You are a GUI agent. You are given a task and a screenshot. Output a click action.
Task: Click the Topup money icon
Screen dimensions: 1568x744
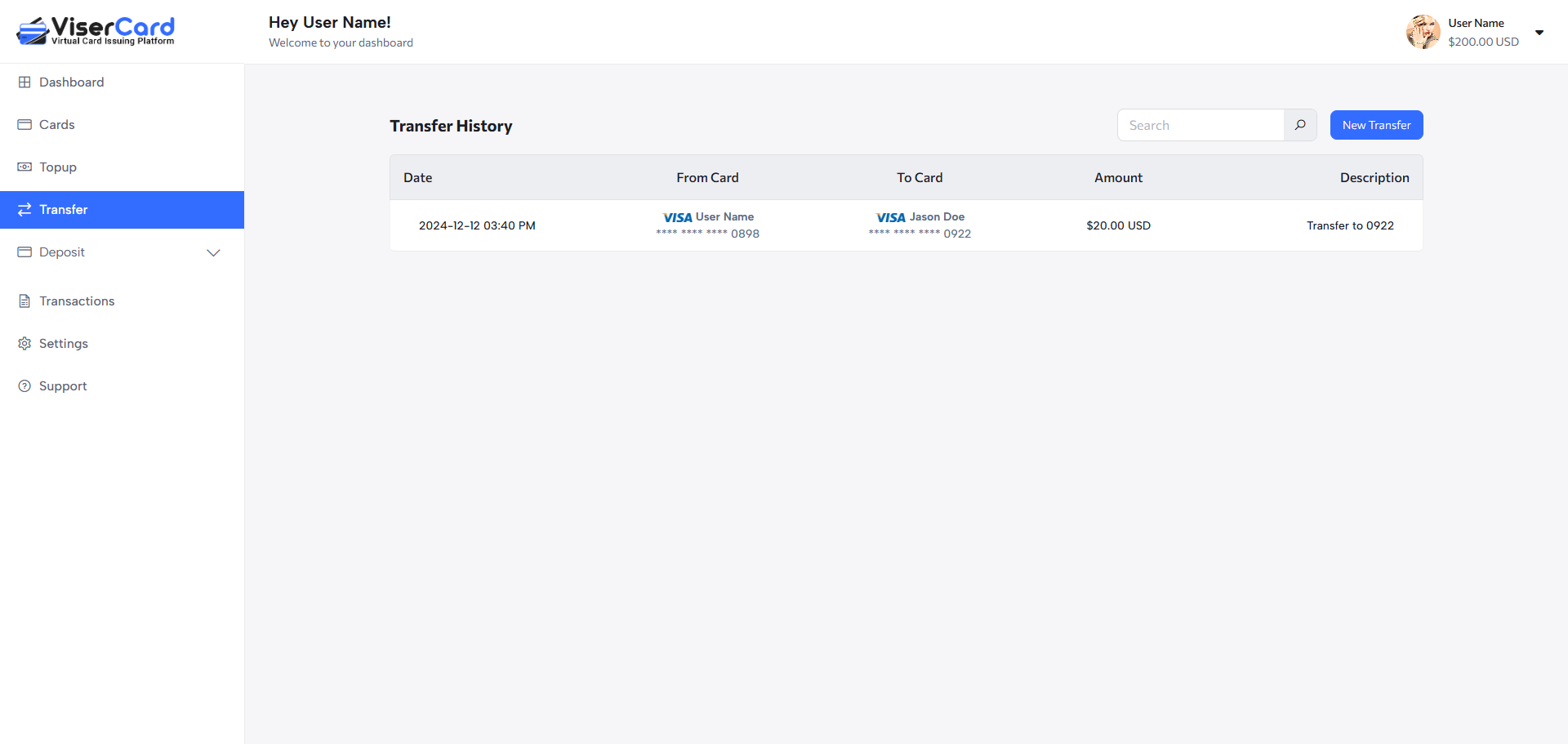tap(24, 167)
